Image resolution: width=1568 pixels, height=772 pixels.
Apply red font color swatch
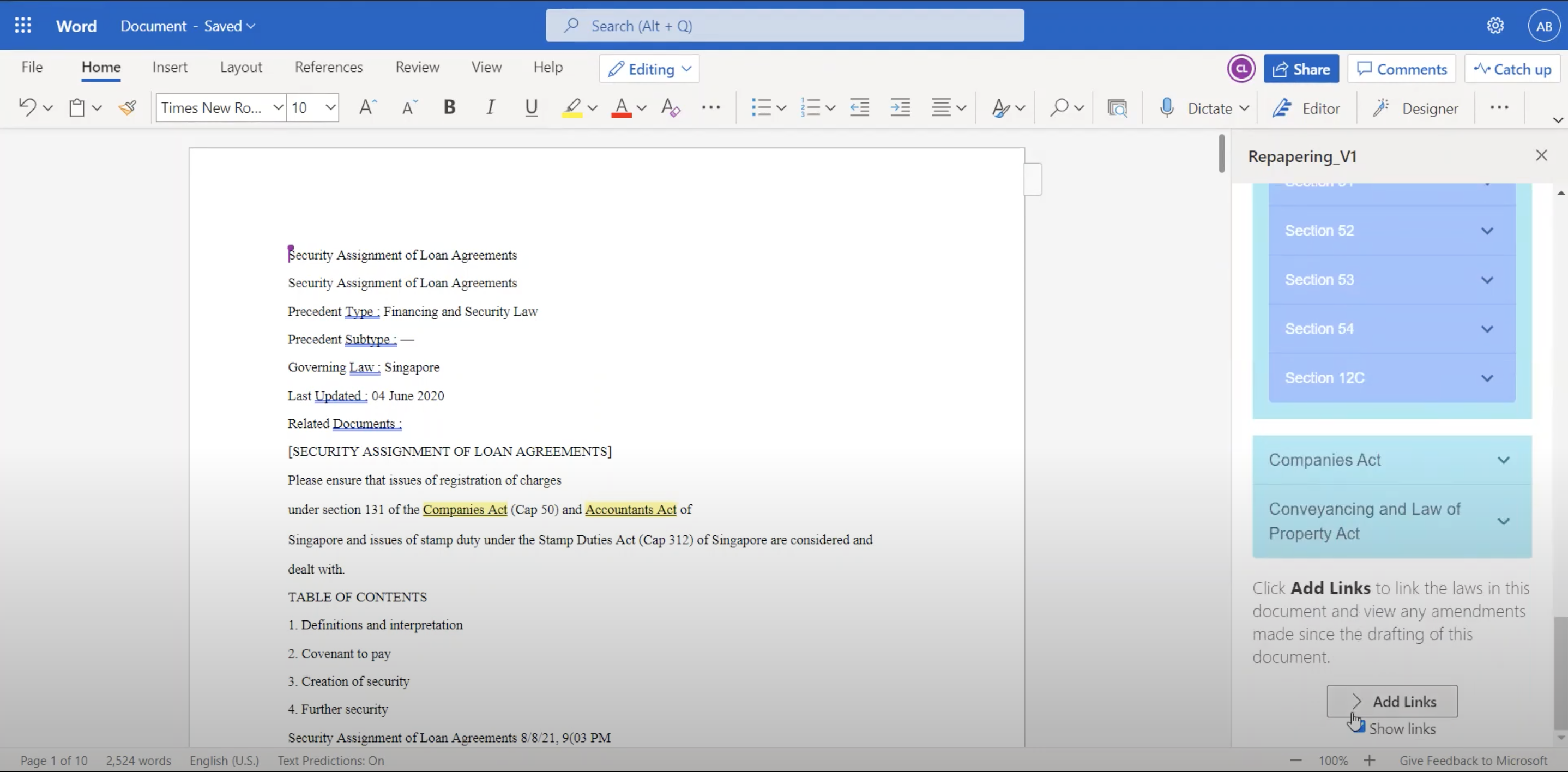click(x=621, y=108)
